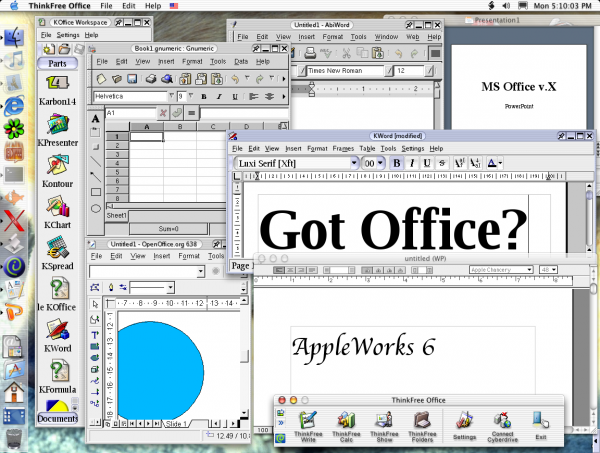The image size is (600, 453).
Task: Click Documents button in KOffice sidebar
Action: (x=57, y=419)
